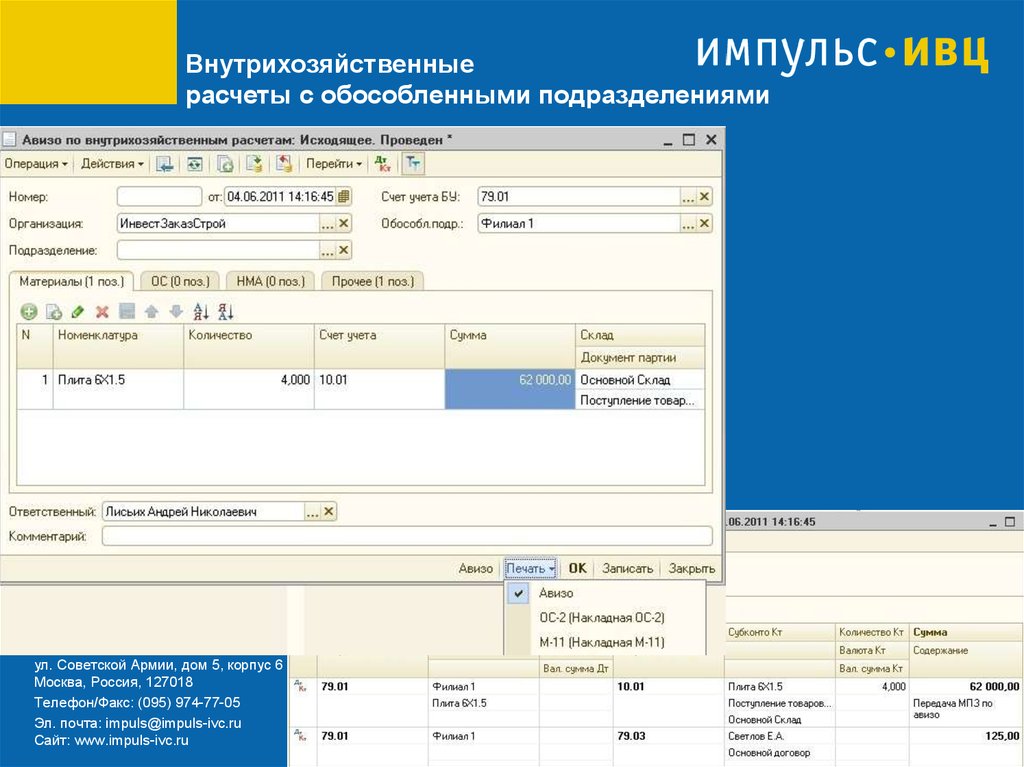Click the Записать button
This screenshot has width=1024, height=767.
coord(627,568)
